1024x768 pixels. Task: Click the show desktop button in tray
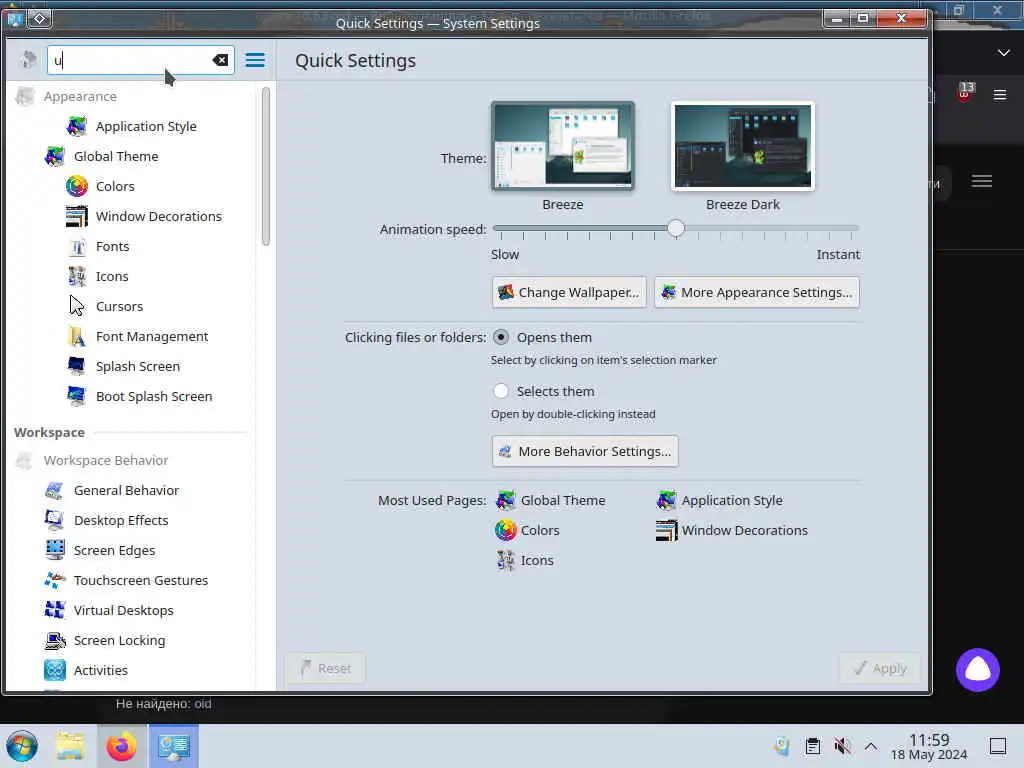click(x=998, y=746)
